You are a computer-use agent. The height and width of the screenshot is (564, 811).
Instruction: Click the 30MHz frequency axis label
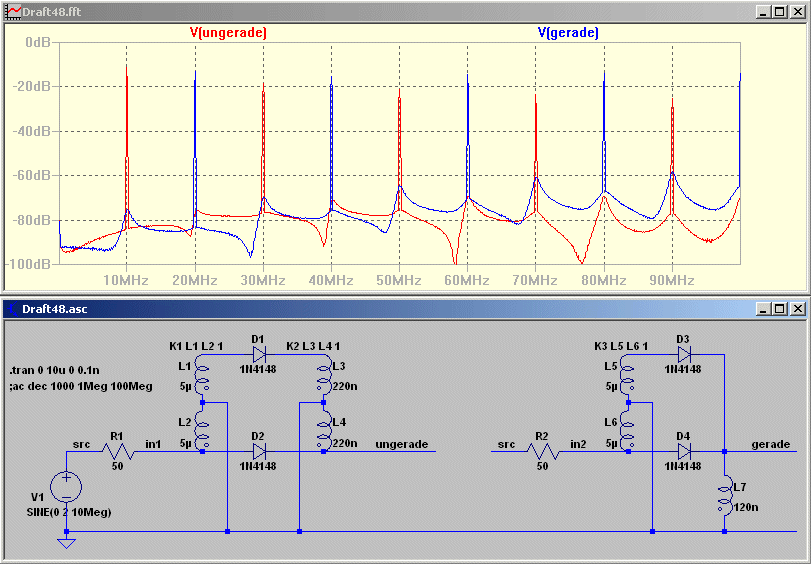(x=263, y=280)
